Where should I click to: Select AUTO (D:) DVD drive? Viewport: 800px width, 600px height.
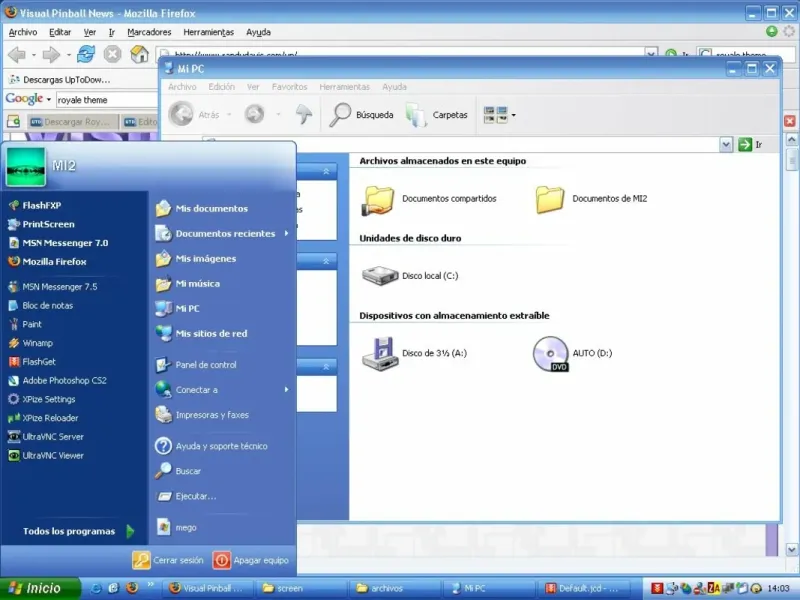pos(572,353)
